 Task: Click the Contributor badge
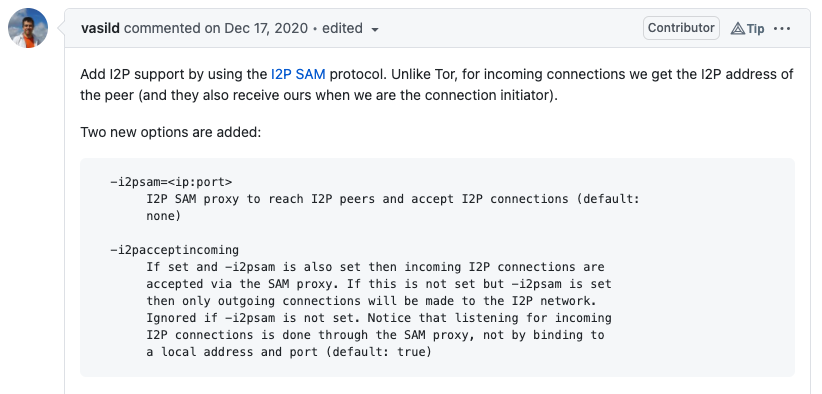pyautogui.click(x=681, y=28)
